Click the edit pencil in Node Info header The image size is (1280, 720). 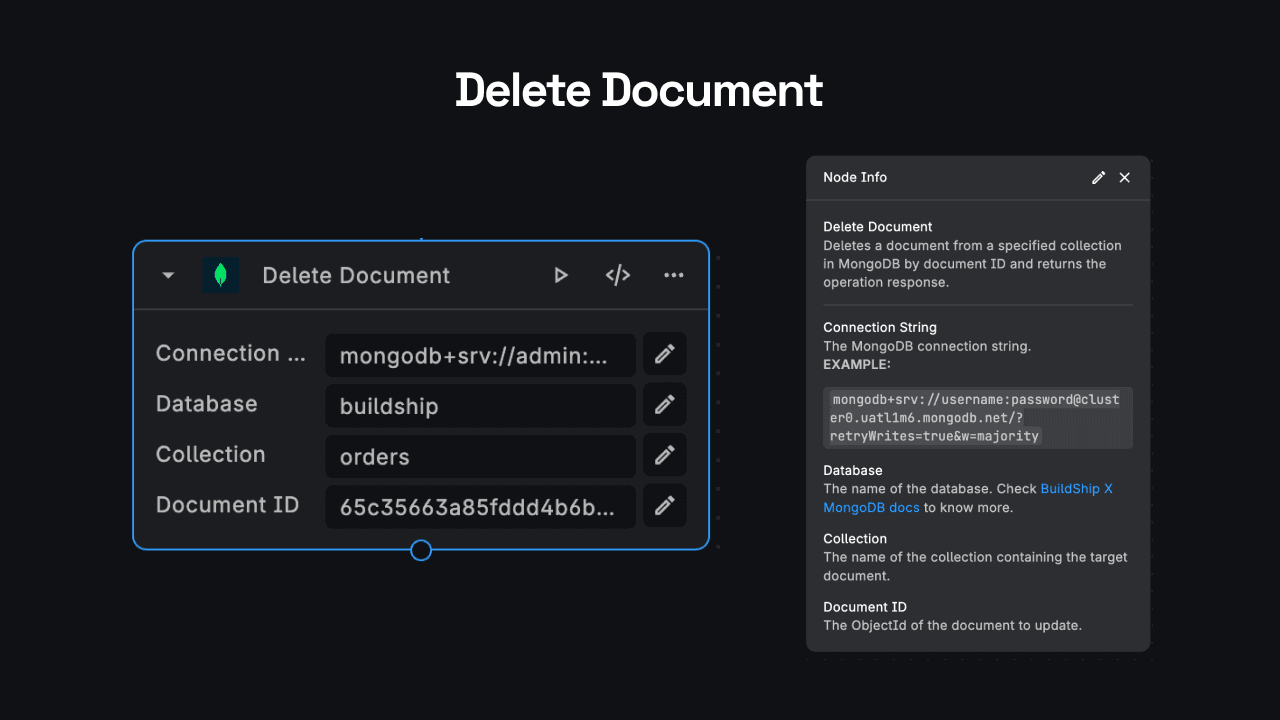coord(1098,177)
